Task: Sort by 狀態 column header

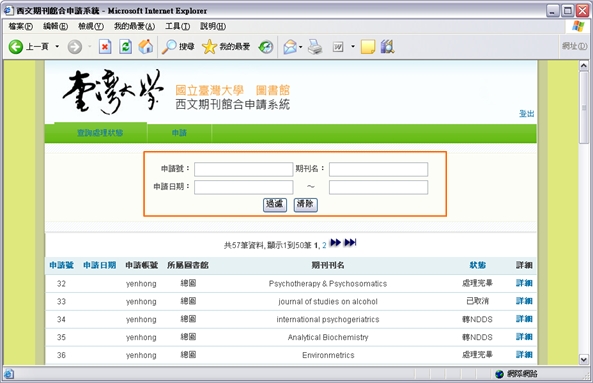Action: coord(478,265)
